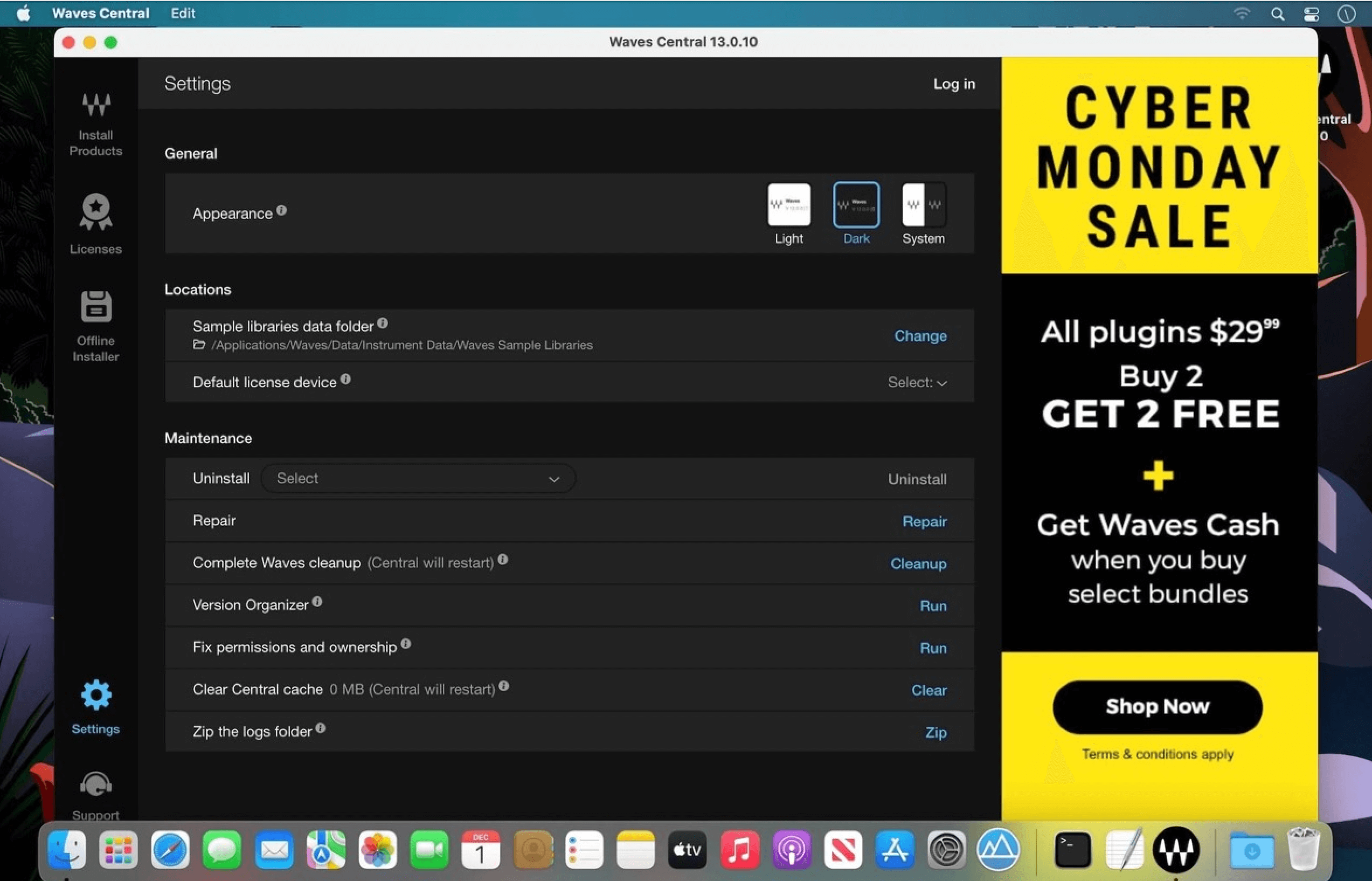Open the Trash in the Dock
1372x881 pixels.
pos(1304,850)
